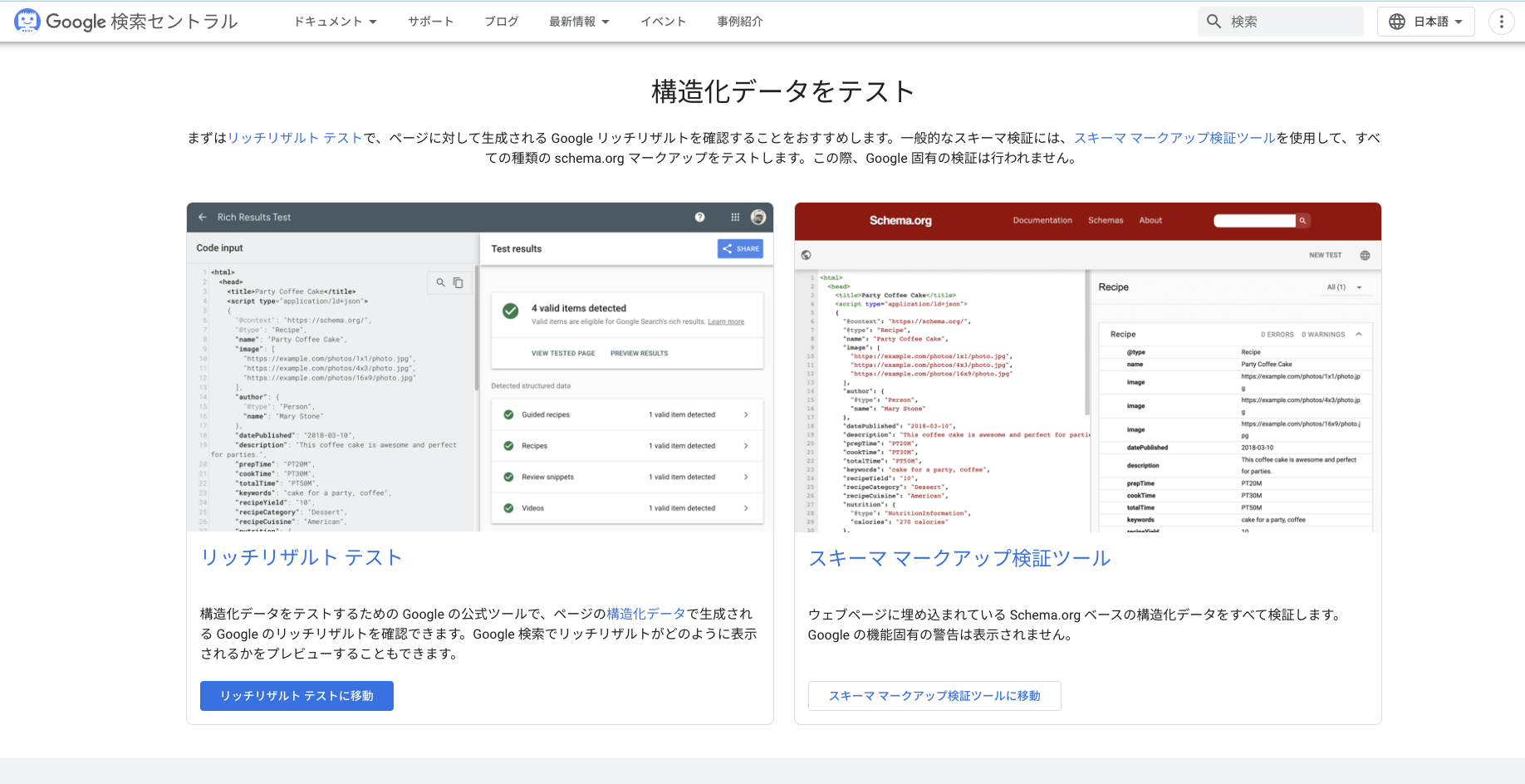This screenshot has height=784, width=1525.
Task: Follow the スキーマ マークアップ検証ツール link in intro text
Action: (x=1174, y=138)
